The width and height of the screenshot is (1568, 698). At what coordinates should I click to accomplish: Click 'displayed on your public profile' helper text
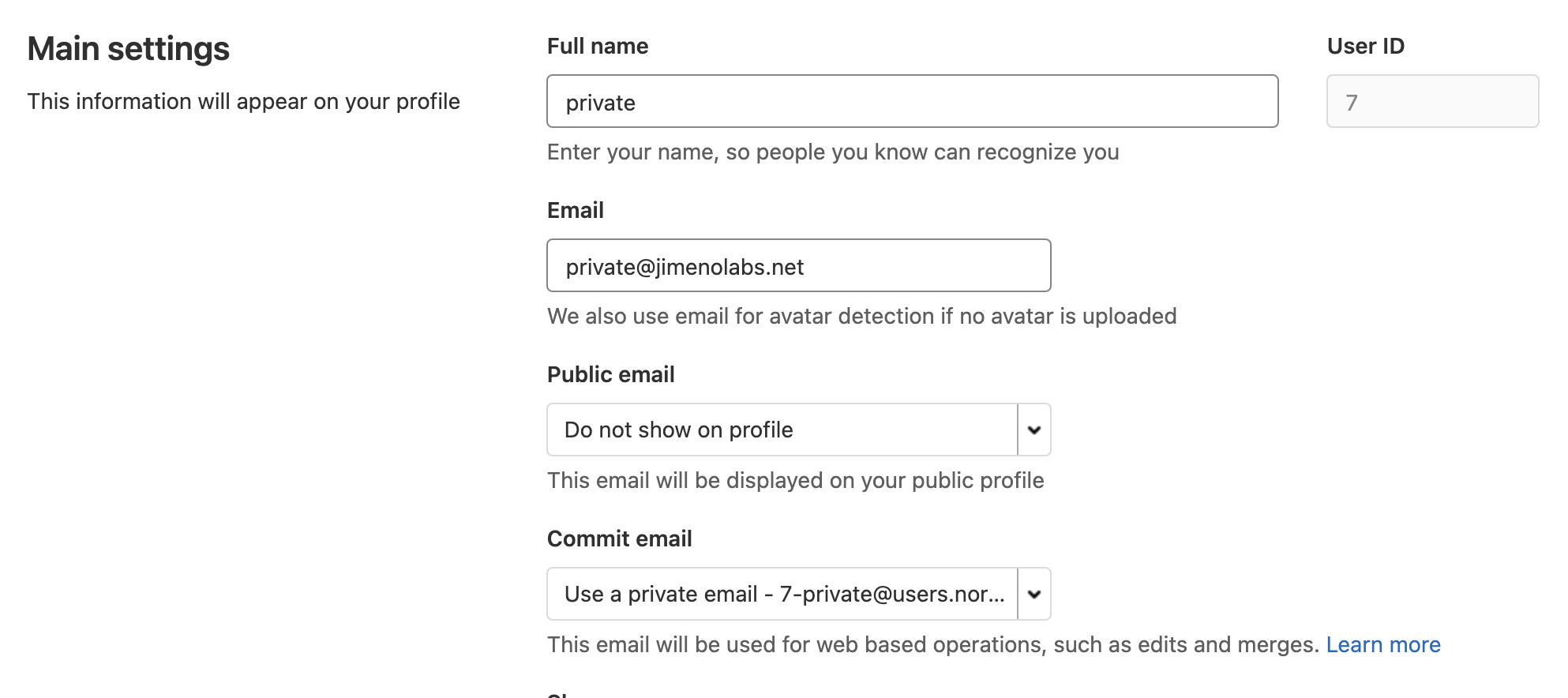795,481
